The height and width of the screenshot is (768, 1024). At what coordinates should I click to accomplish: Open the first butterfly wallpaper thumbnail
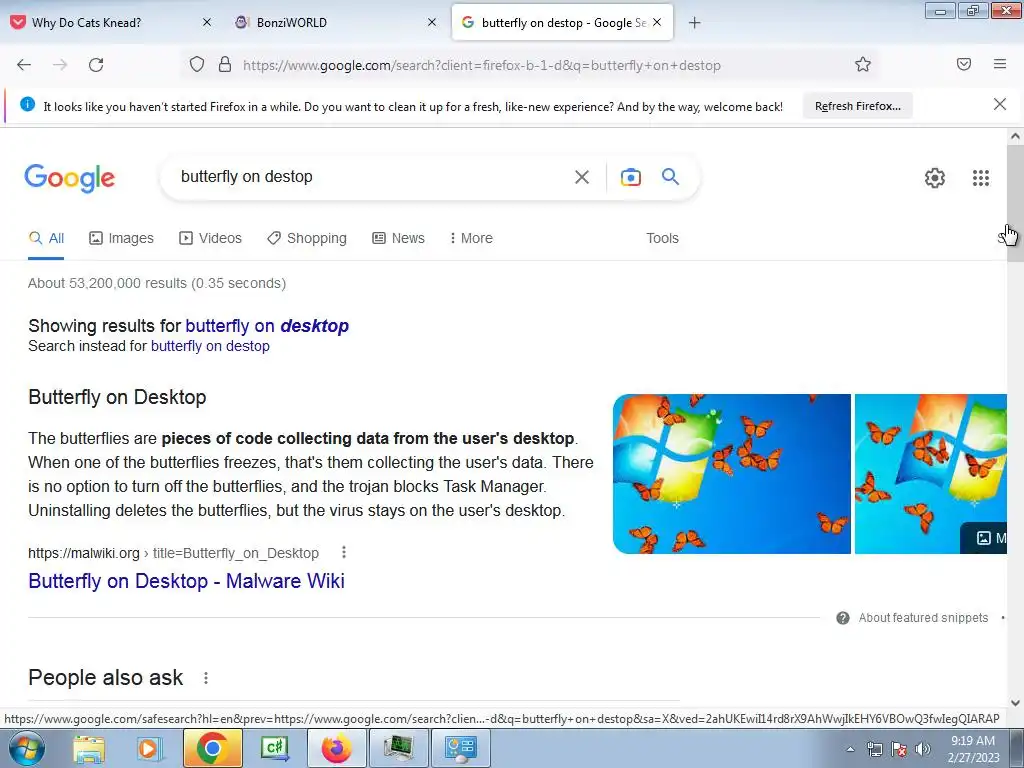[731, 473]
